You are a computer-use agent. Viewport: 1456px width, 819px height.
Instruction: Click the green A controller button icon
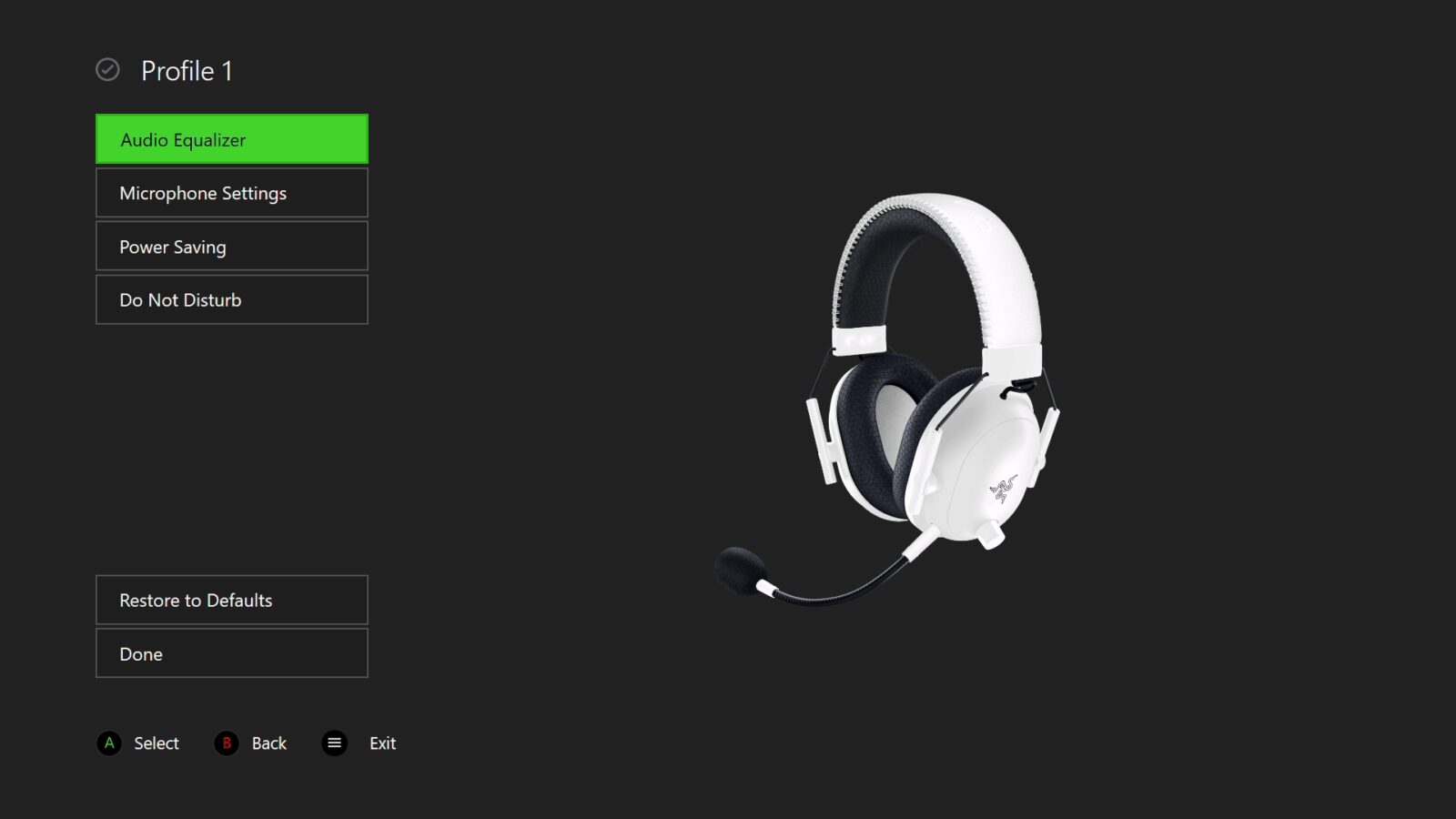pos(109,743)
